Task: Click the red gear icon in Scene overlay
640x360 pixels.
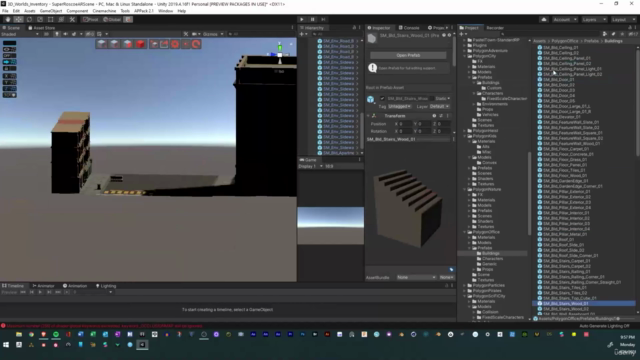Action: click(x=175, y=44)
